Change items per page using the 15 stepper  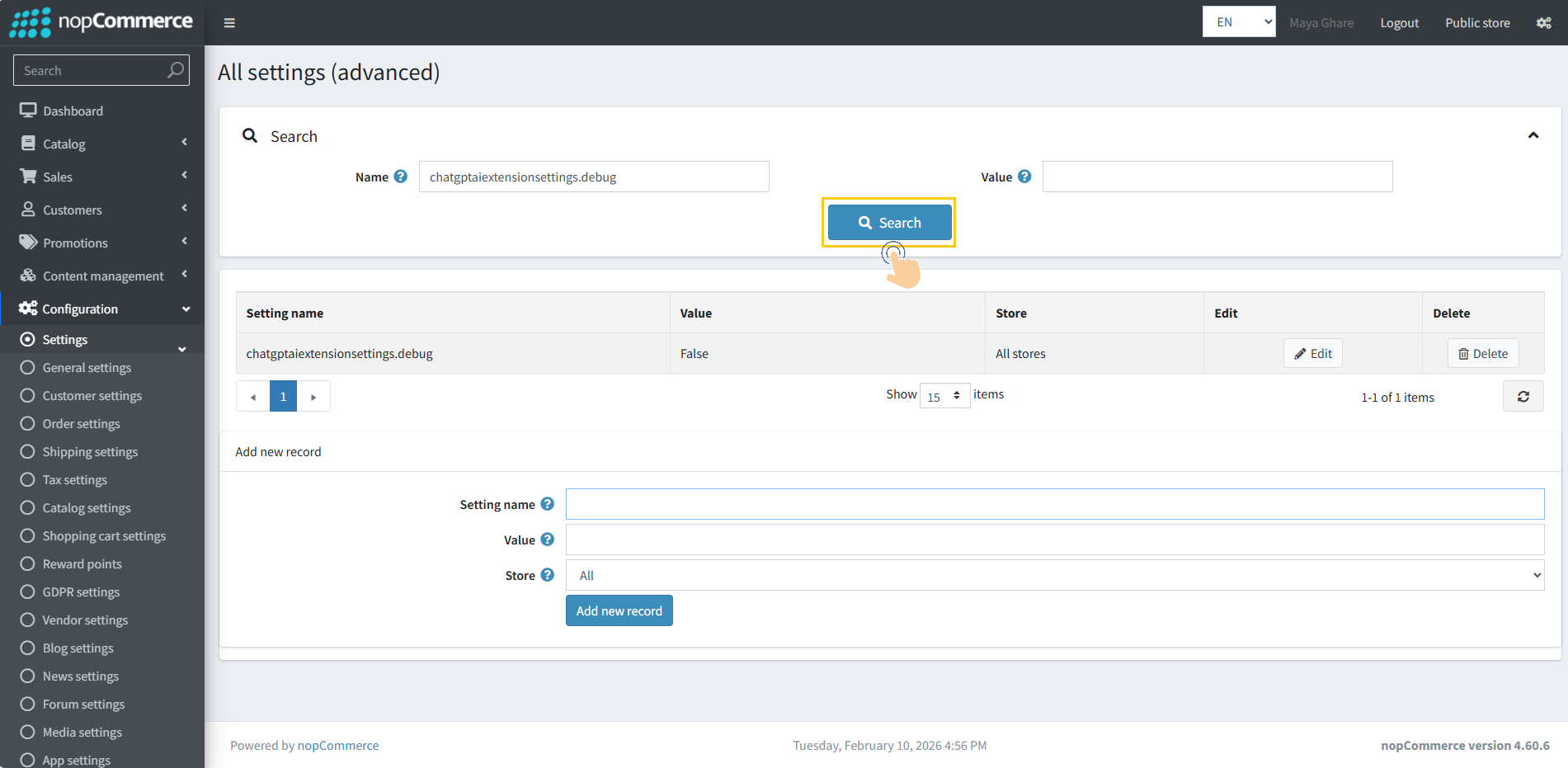tap(944, 395)
